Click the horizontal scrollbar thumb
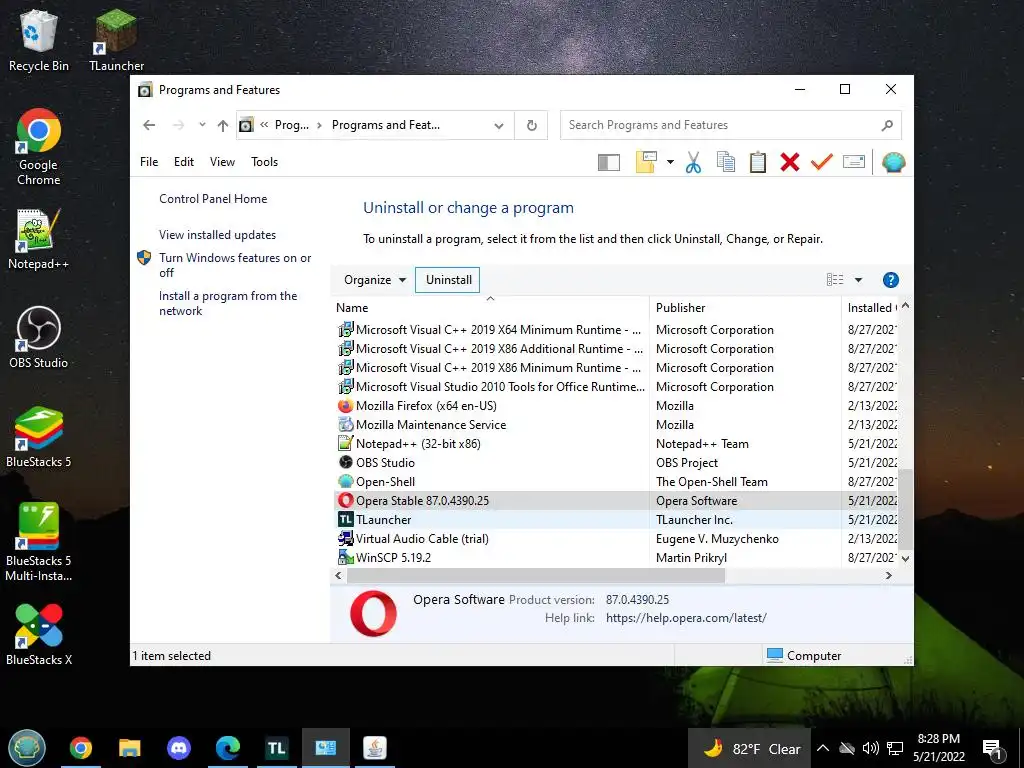Screen dimensions: 1024x768 (536, 576)
